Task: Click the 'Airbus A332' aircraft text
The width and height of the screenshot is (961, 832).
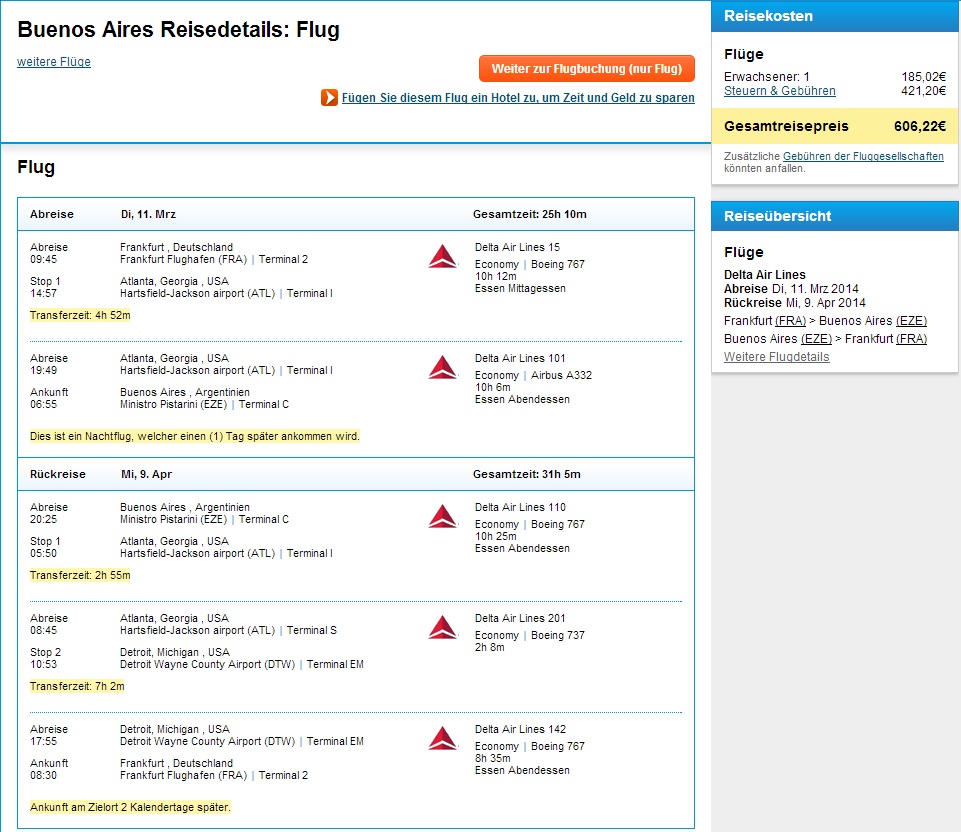Action: [561, 375]
